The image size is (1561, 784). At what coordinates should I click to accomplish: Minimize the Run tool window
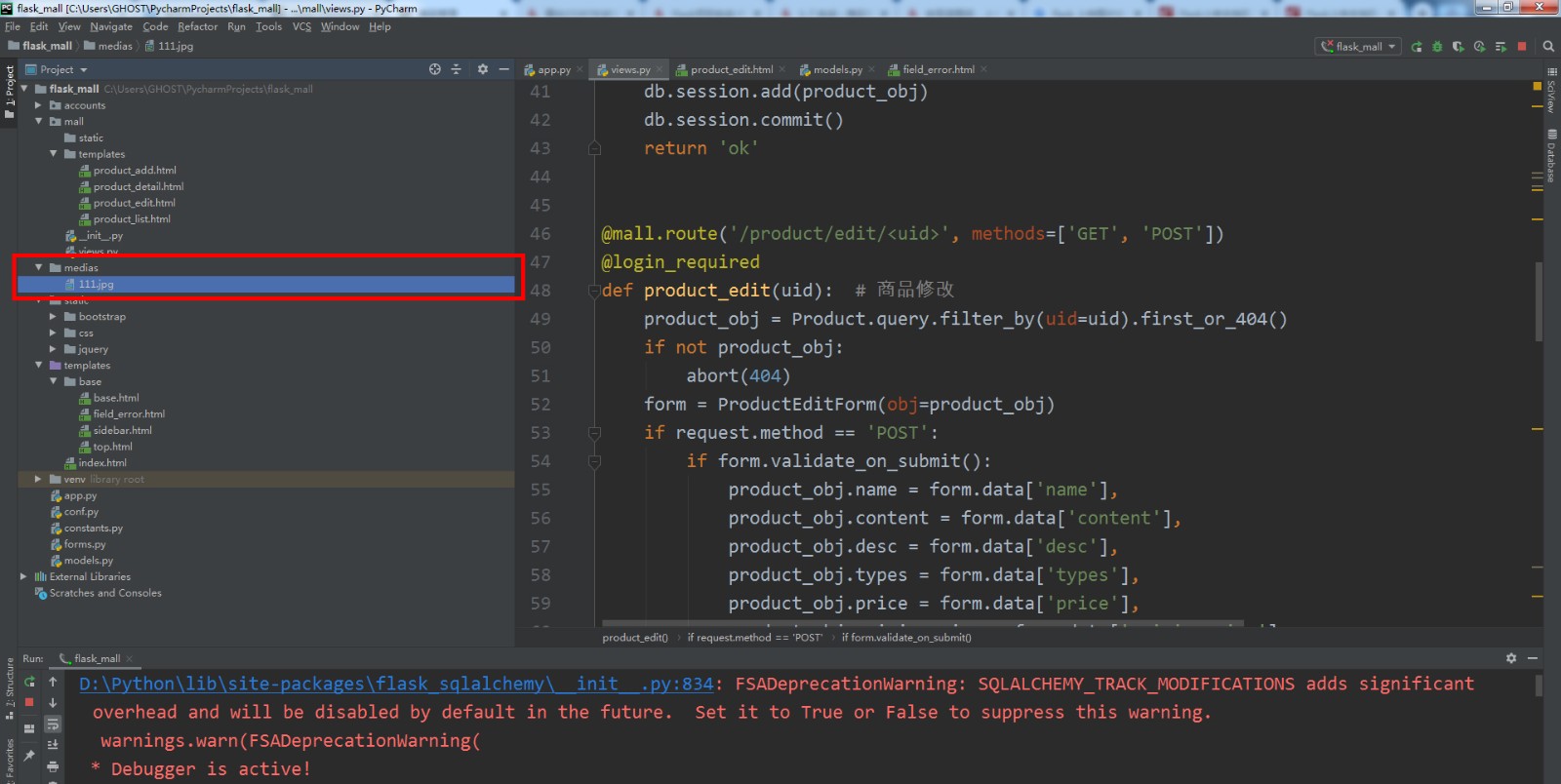pos(1533,658)
